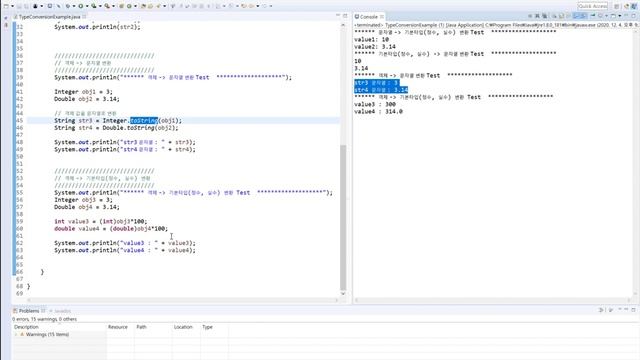Click in the Quick Access field
This screenshot has width=640, height=360.
point(593,6)
